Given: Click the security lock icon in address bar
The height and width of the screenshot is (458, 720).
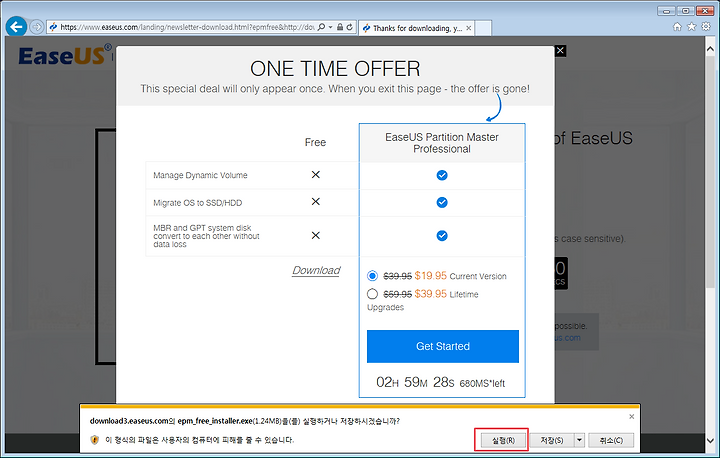Looking at the screenshot, I should [340, 27].
